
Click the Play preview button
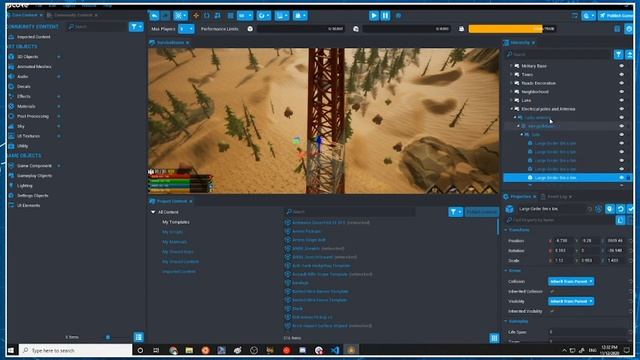coord(374,16)
